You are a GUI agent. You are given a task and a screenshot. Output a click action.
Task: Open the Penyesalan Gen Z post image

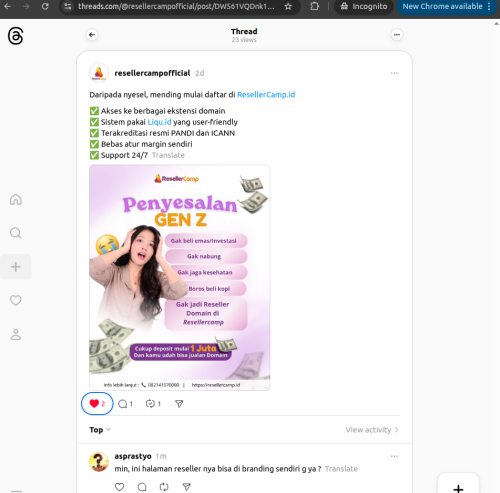coord(180,277)
